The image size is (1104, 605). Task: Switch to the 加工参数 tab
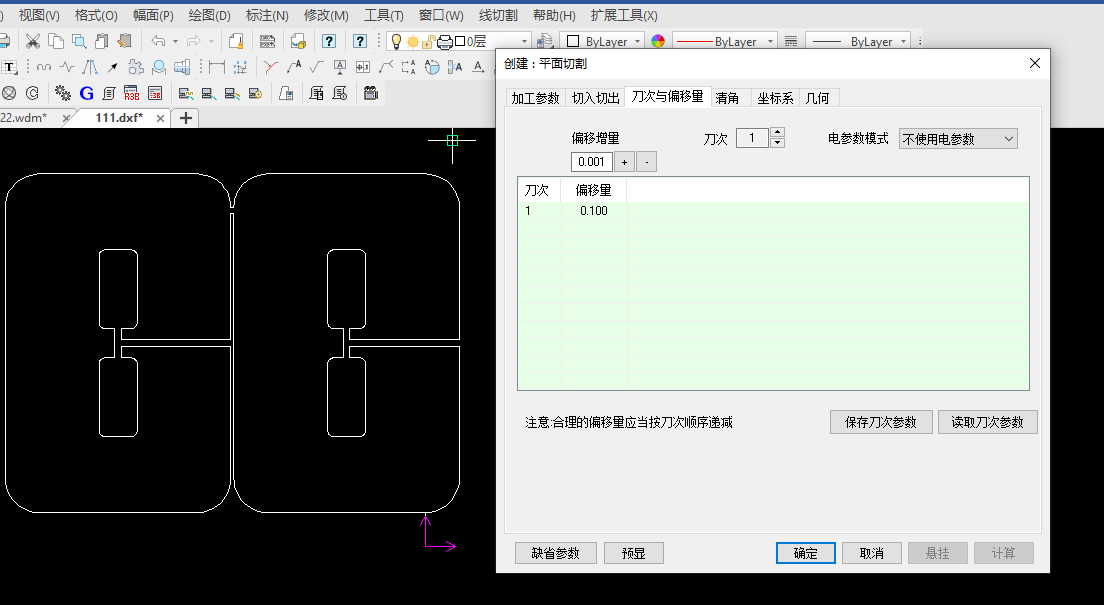(535, 98)
